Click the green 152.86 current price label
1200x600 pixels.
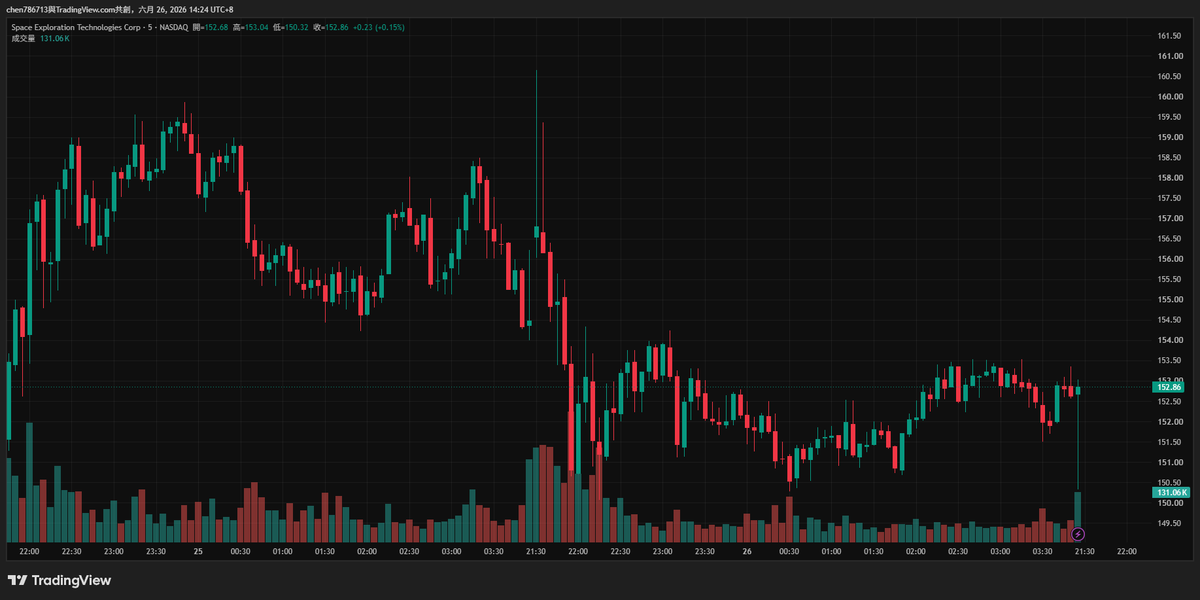[1169, 387]
